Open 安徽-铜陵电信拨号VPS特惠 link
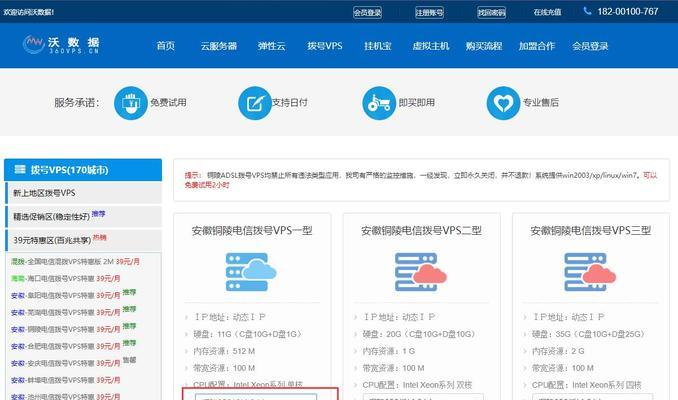 (66, 329)
